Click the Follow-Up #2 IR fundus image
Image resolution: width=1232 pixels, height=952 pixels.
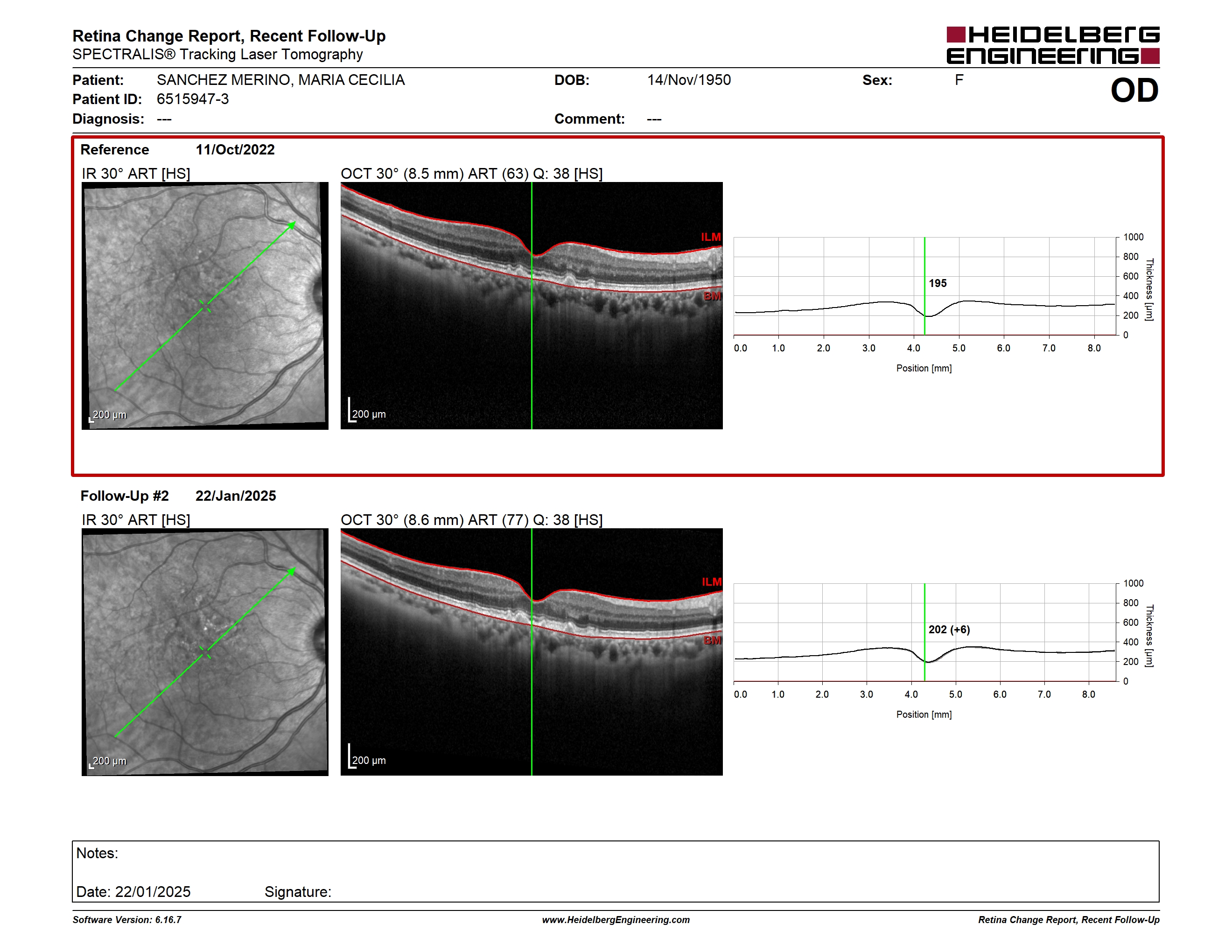click(x=205, y=651)
